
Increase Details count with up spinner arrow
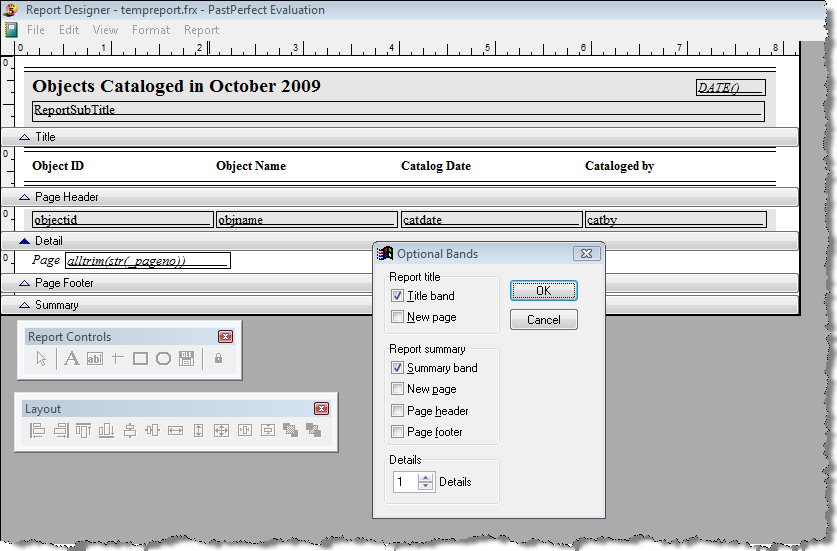[425, 478]
